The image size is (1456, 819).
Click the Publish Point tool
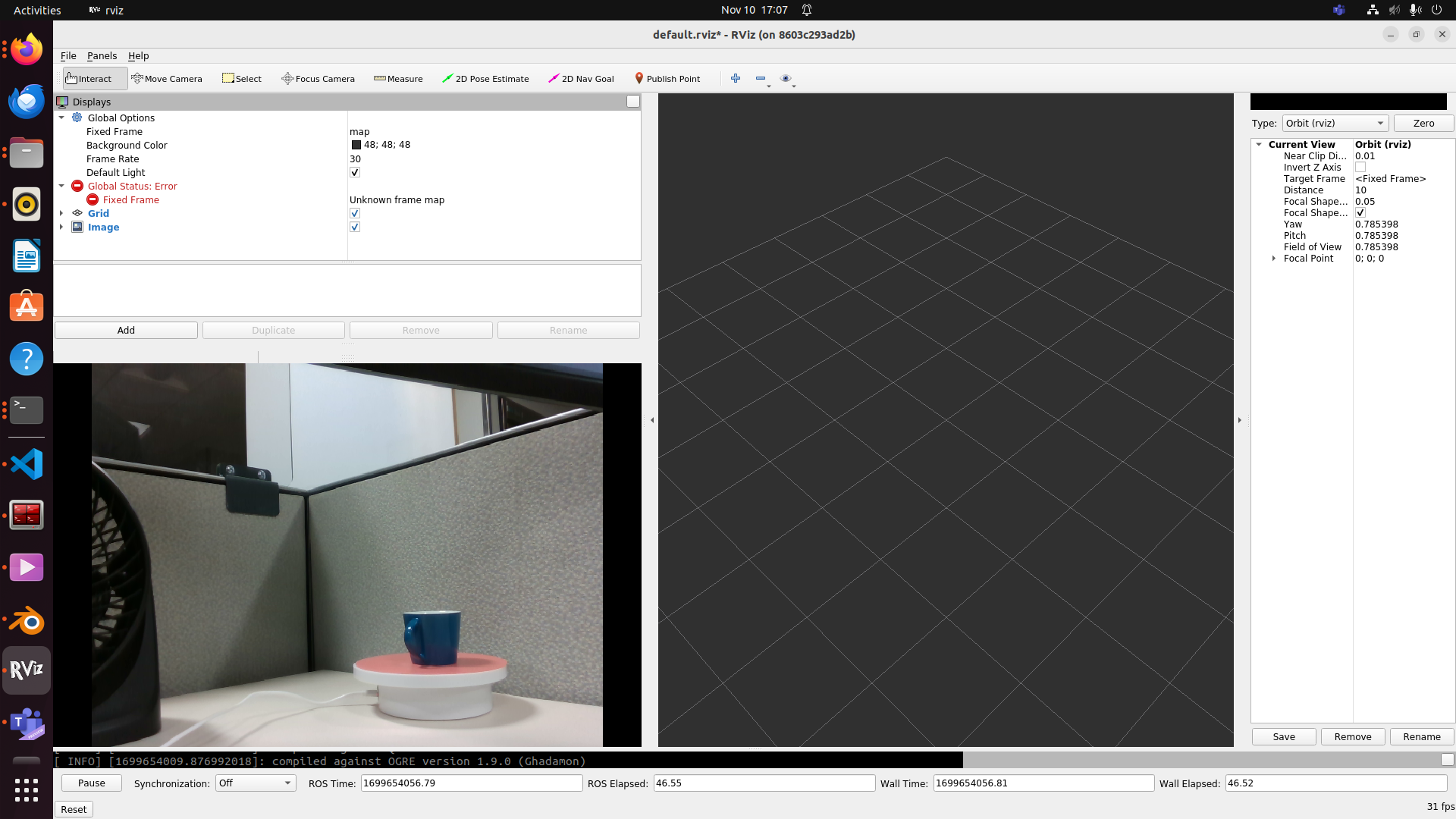tap(667, 79)
